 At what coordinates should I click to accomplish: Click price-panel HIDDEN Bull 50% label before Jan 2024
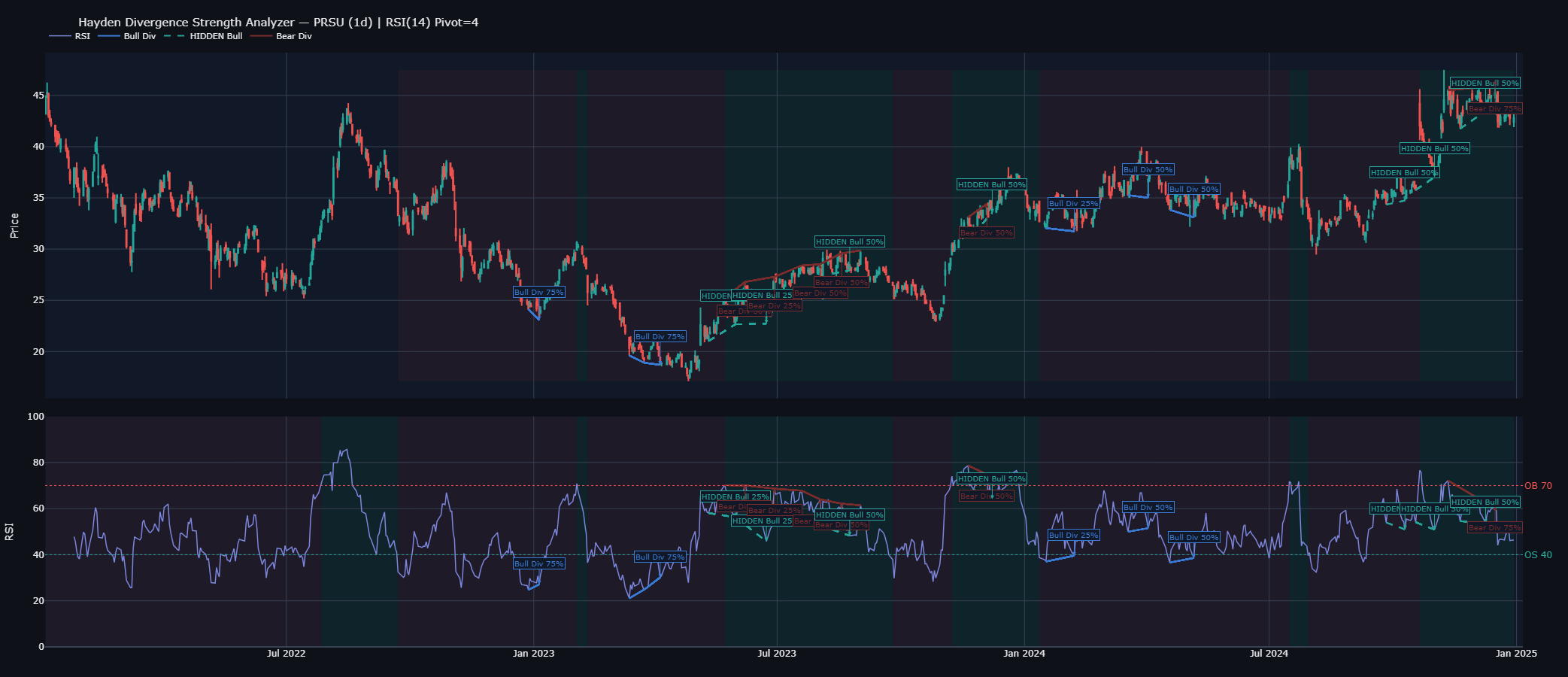pos(992,184)
